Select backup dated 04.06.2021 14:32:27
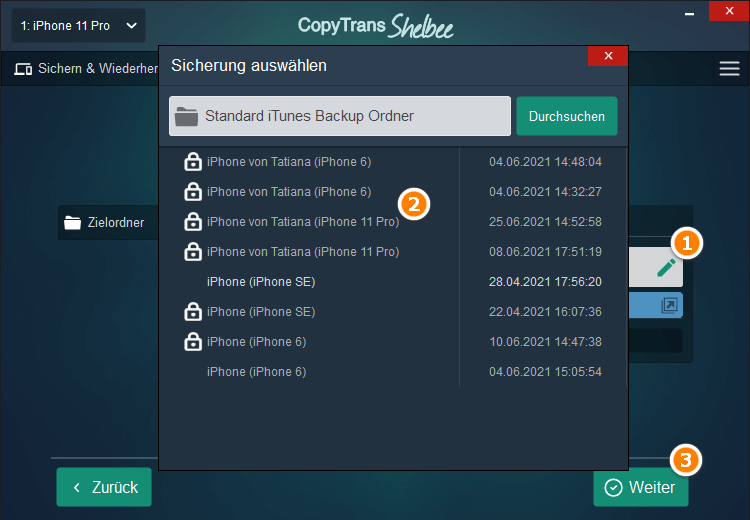750x520 pixels. point(393,192)
